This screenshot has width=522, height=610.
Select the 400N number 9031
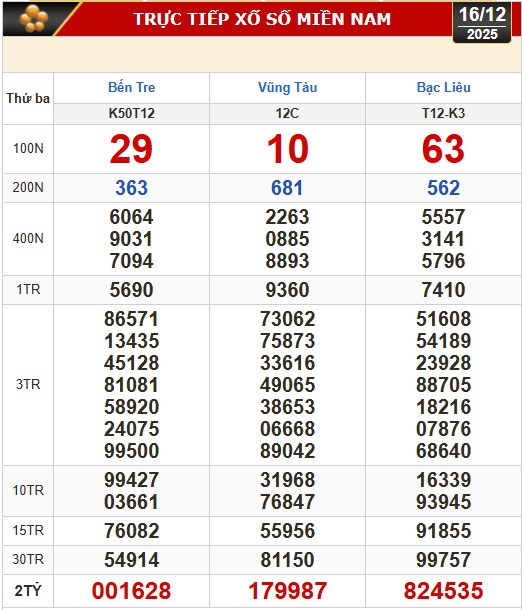[x=131, y=238]
